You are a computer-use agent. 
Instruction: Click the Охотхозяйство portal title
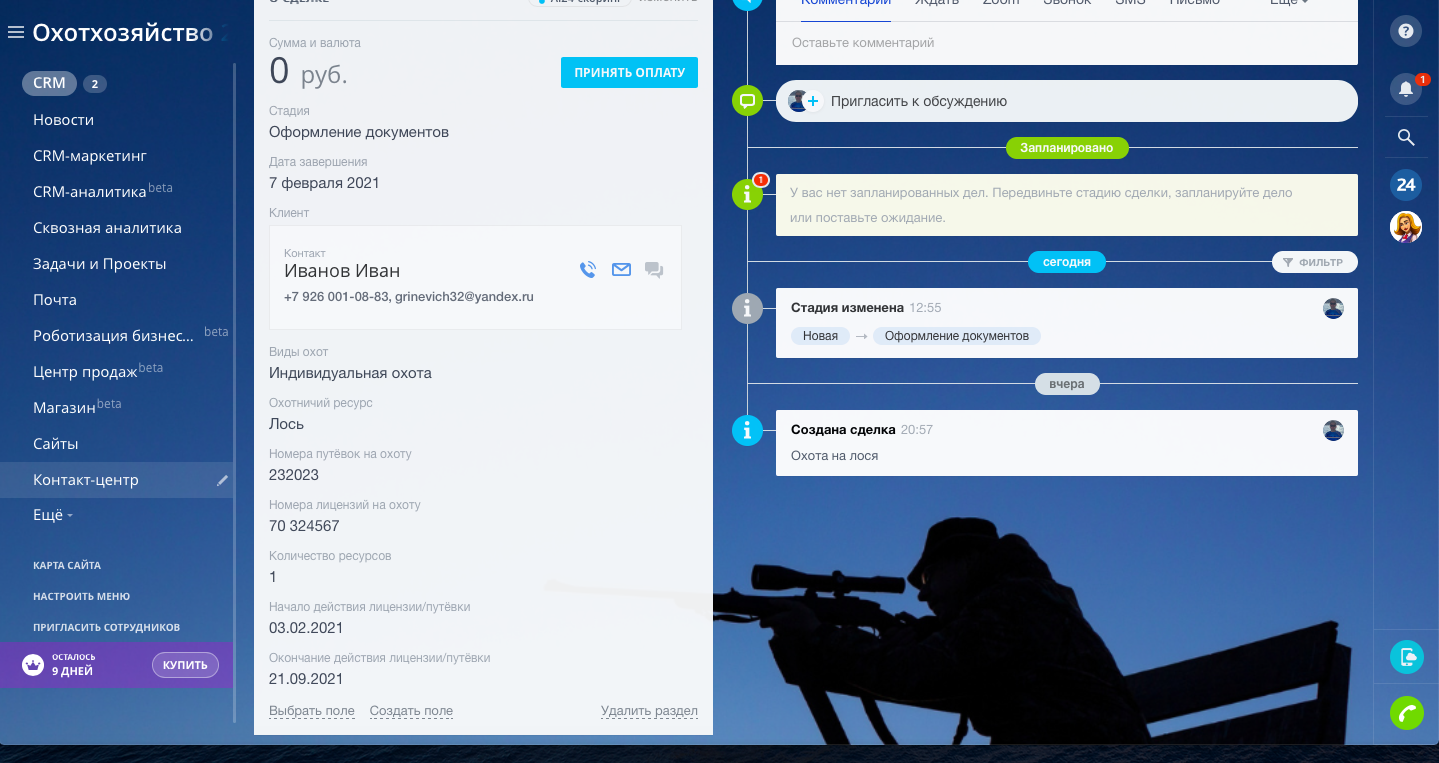click(122, 33)
